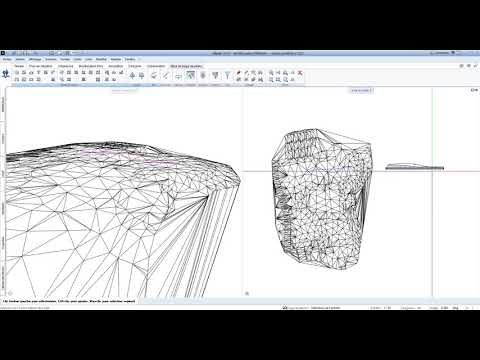Click the small compass icon in left viewport corner
The height and width of the screenshot is (360, 480).
pos(10,293)
